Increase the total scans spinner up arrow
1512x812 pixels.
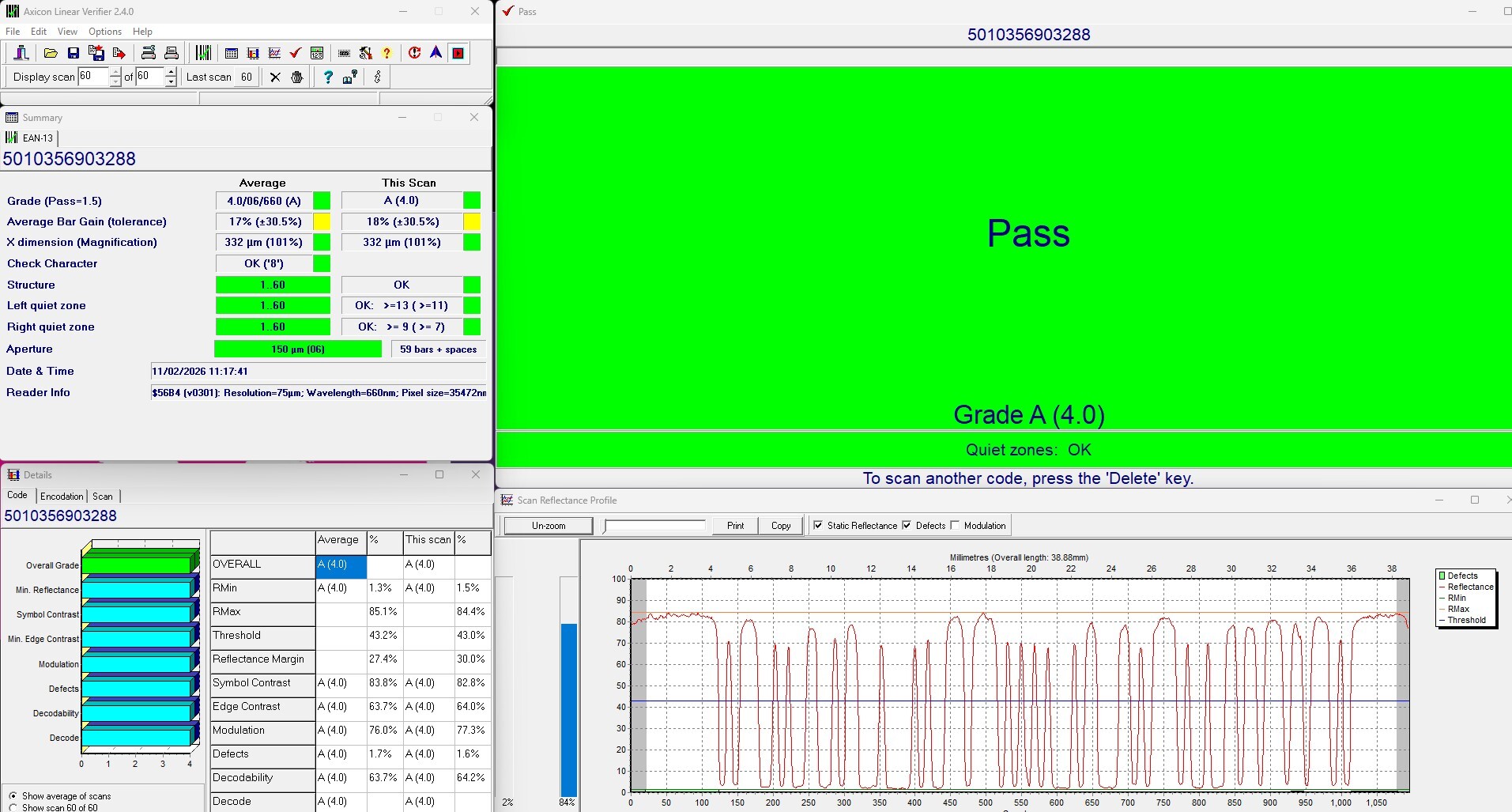click(x=171, y=72)
